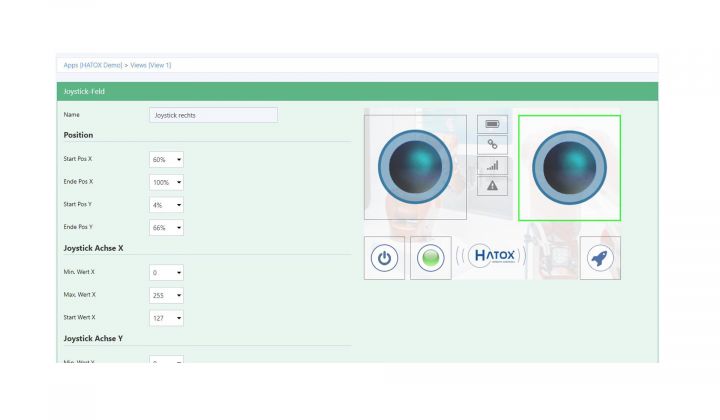This screenshot has height=420, width=720.
Task: Open the Start Wert X dropdown
Action: [166, 318]
